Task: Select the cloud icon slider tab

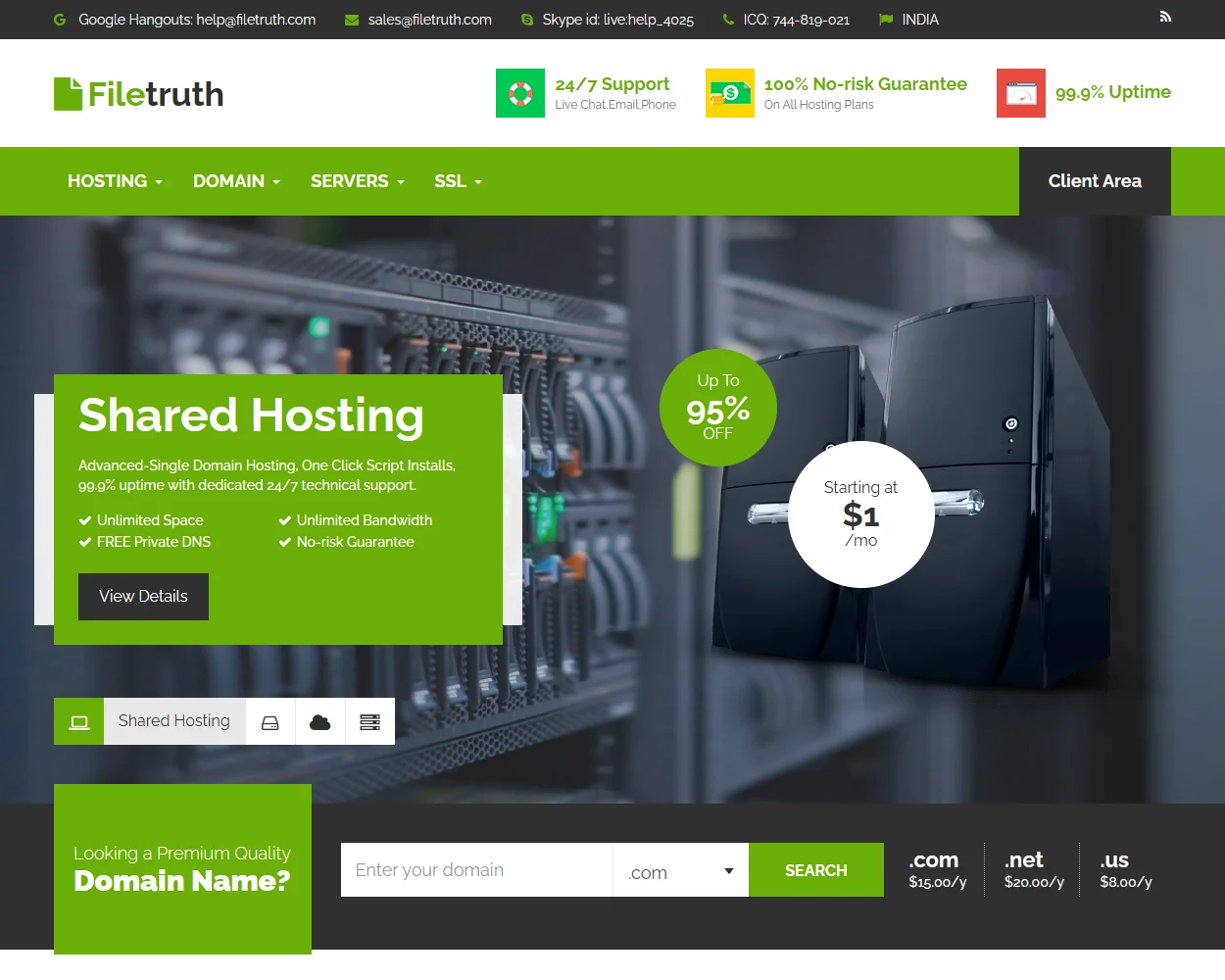Action: [x=319, y=722]
